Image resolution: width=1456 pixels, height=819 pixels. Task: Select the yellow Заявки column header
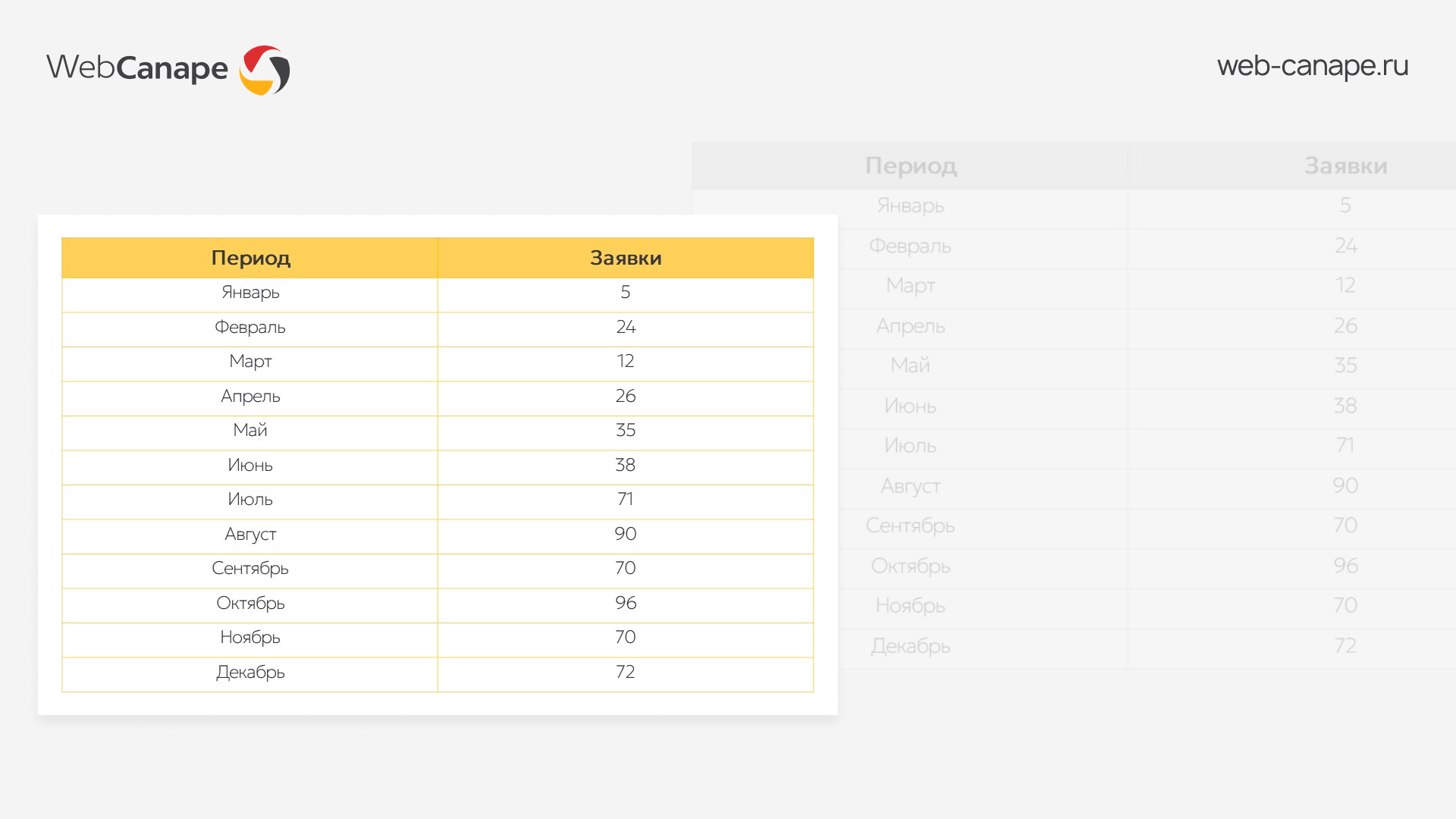626,258
